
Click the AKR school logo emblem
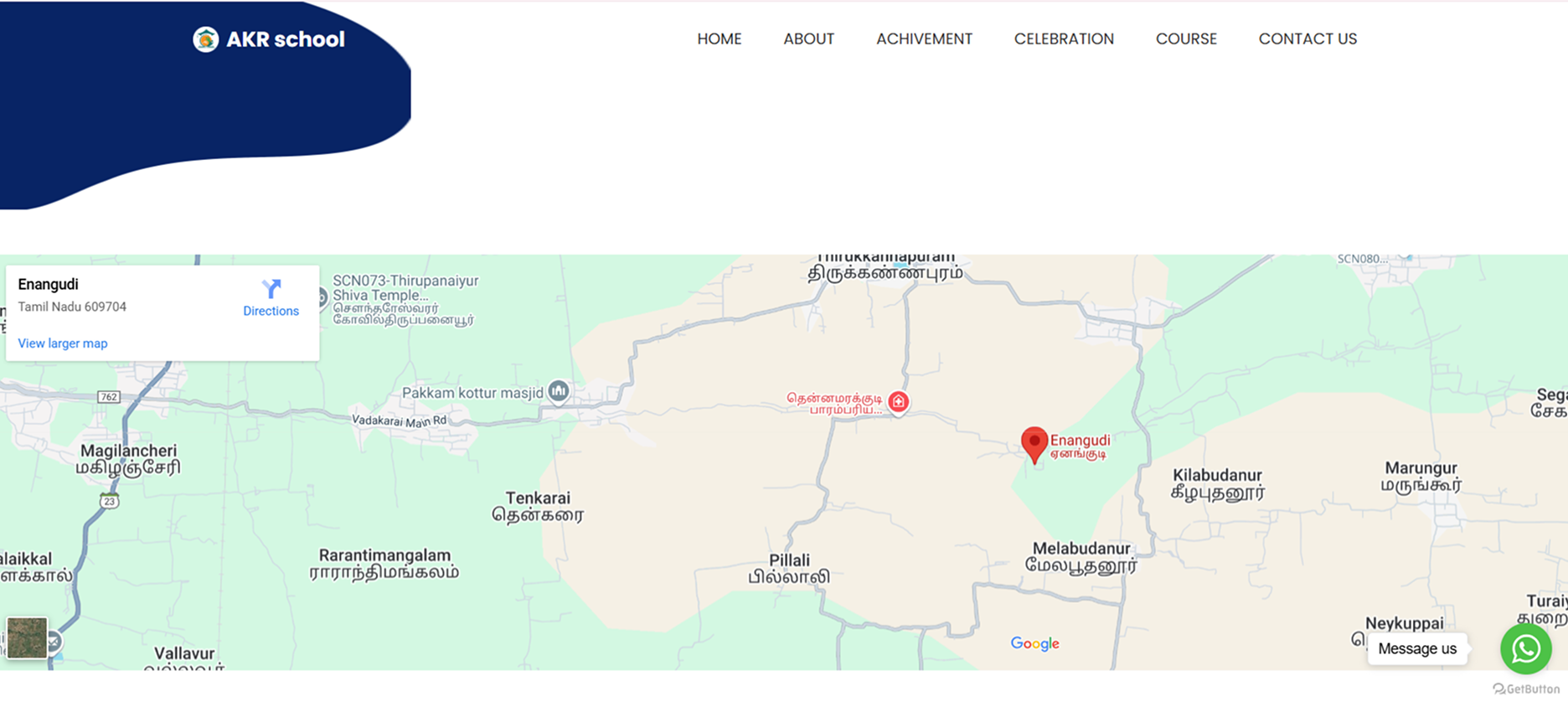pos(205,39)
